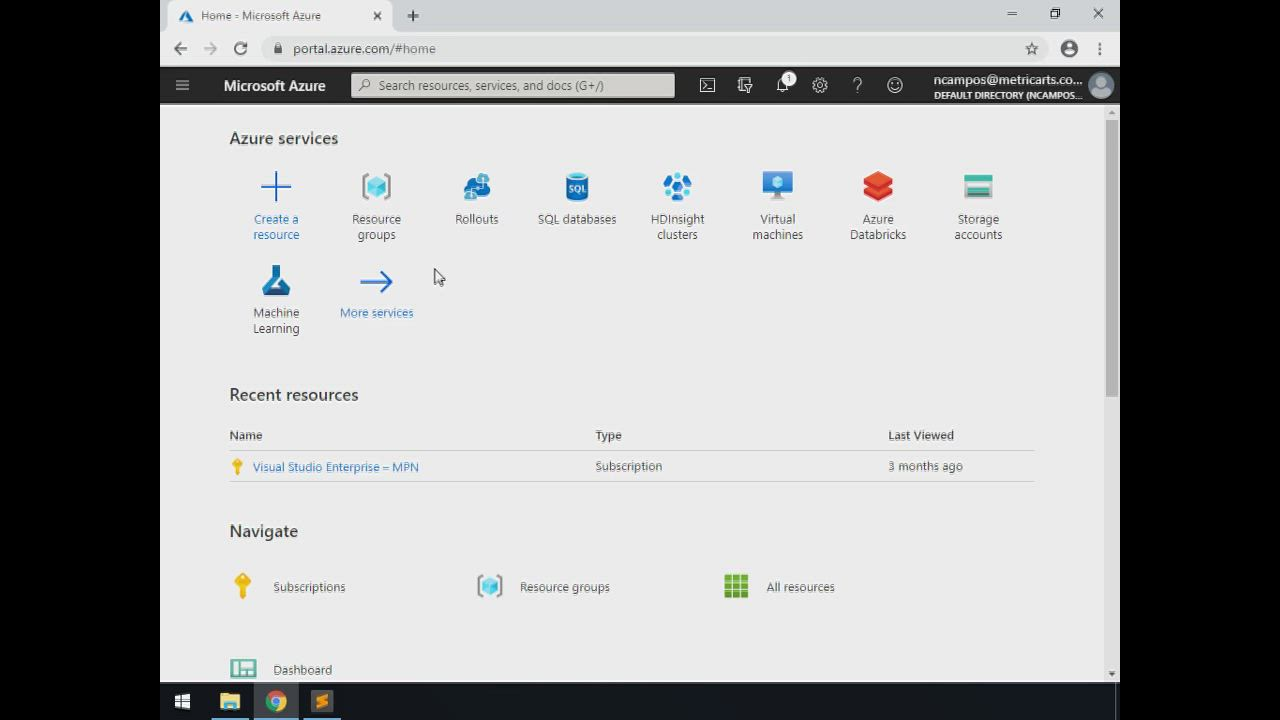
Task: Focus the Search resources, services, and docs box
Action: point(513,85)
